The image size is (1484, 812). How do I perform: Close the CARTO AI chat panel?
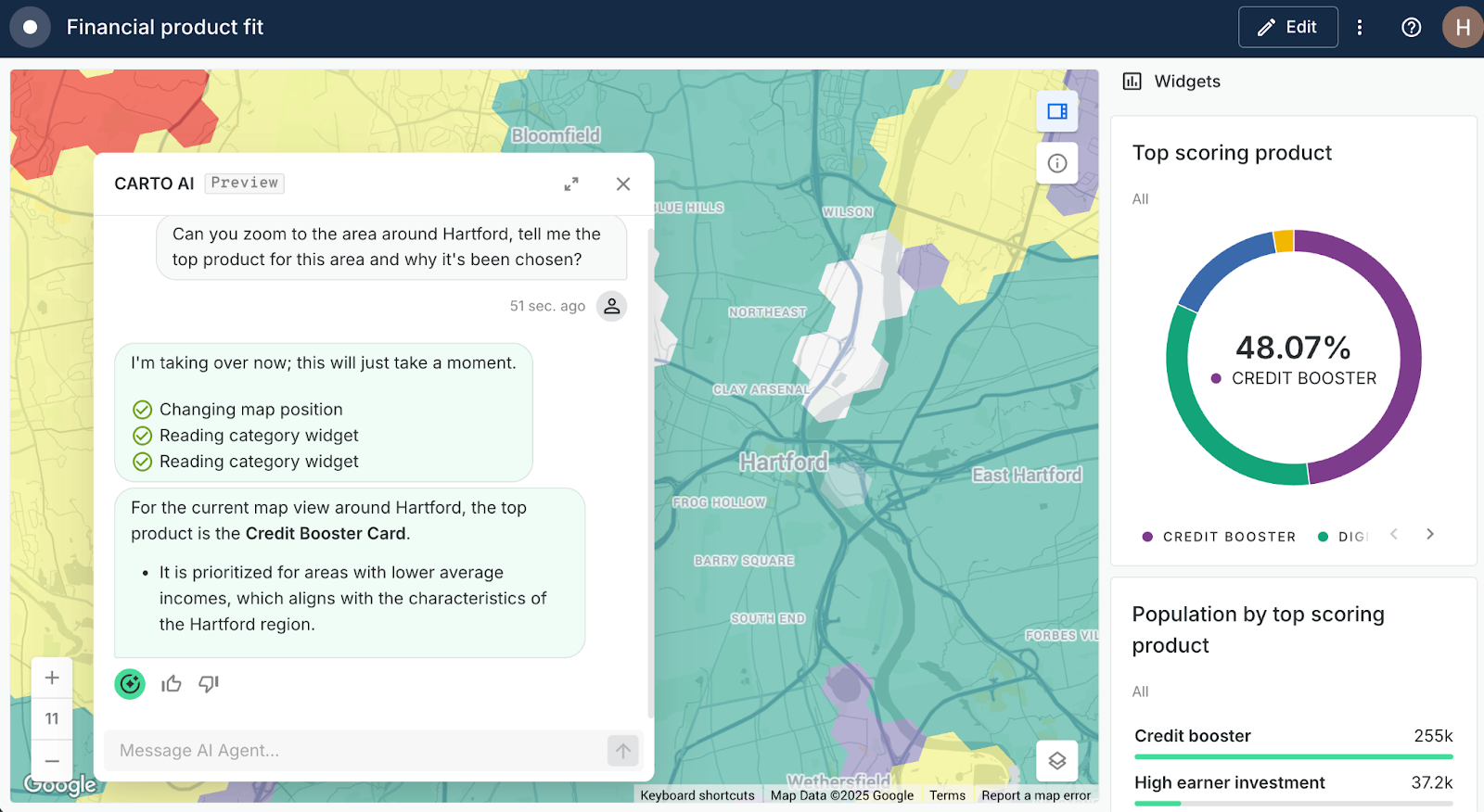[x=623, y=184]
